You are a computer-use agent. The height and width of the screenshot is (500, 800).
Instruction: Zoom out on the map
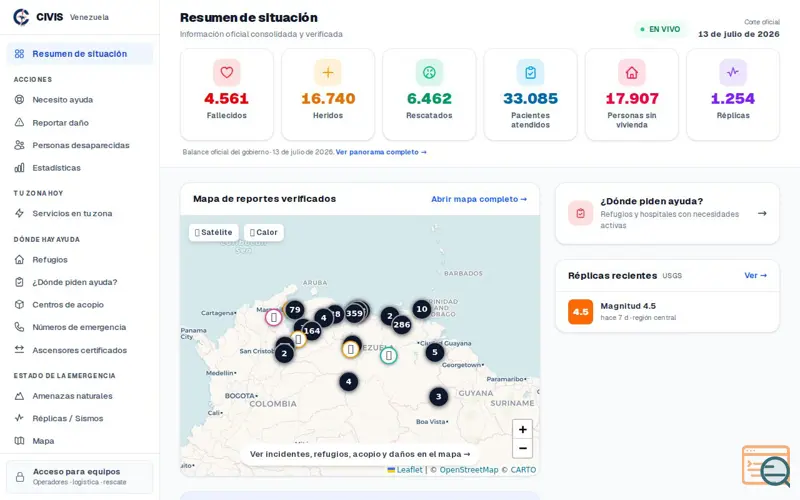[522, 448]
